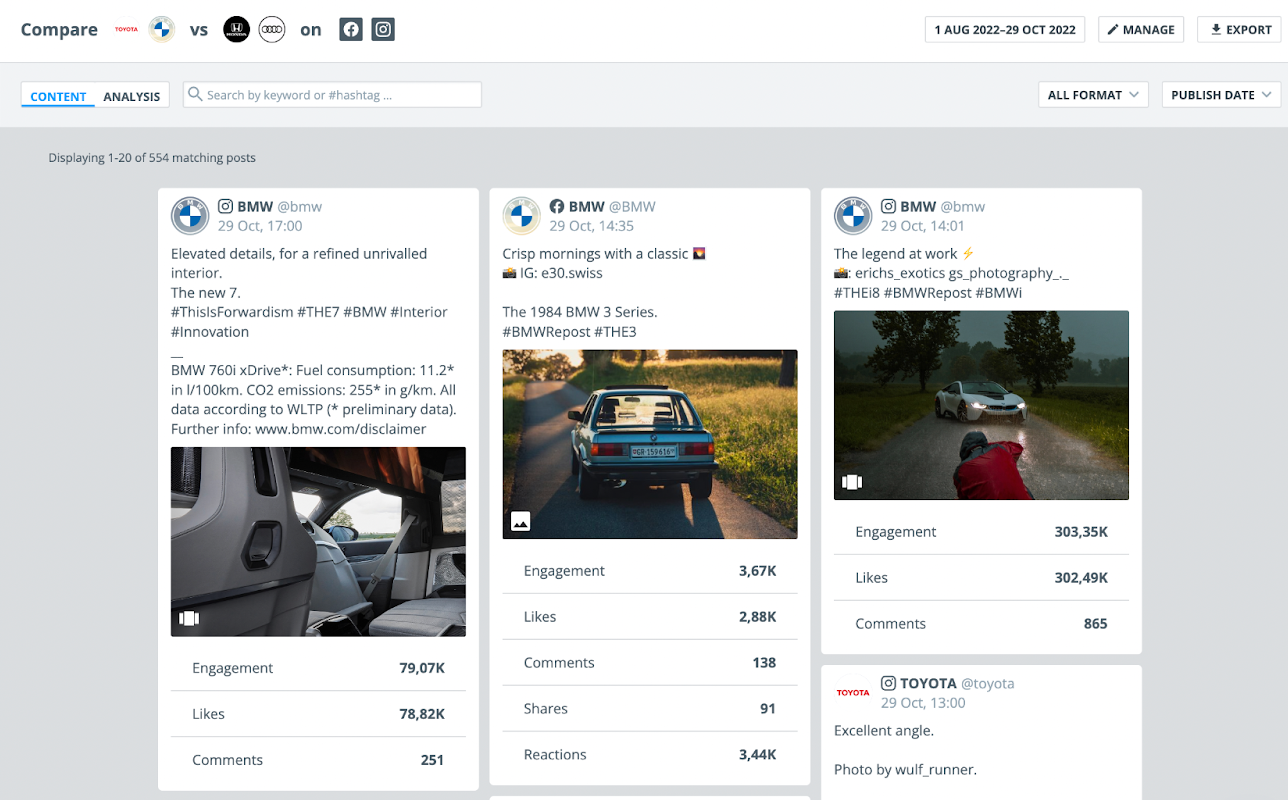Click the Honda logo in the Compare header
Screen dimensions: 1288x800
(236, 29)
